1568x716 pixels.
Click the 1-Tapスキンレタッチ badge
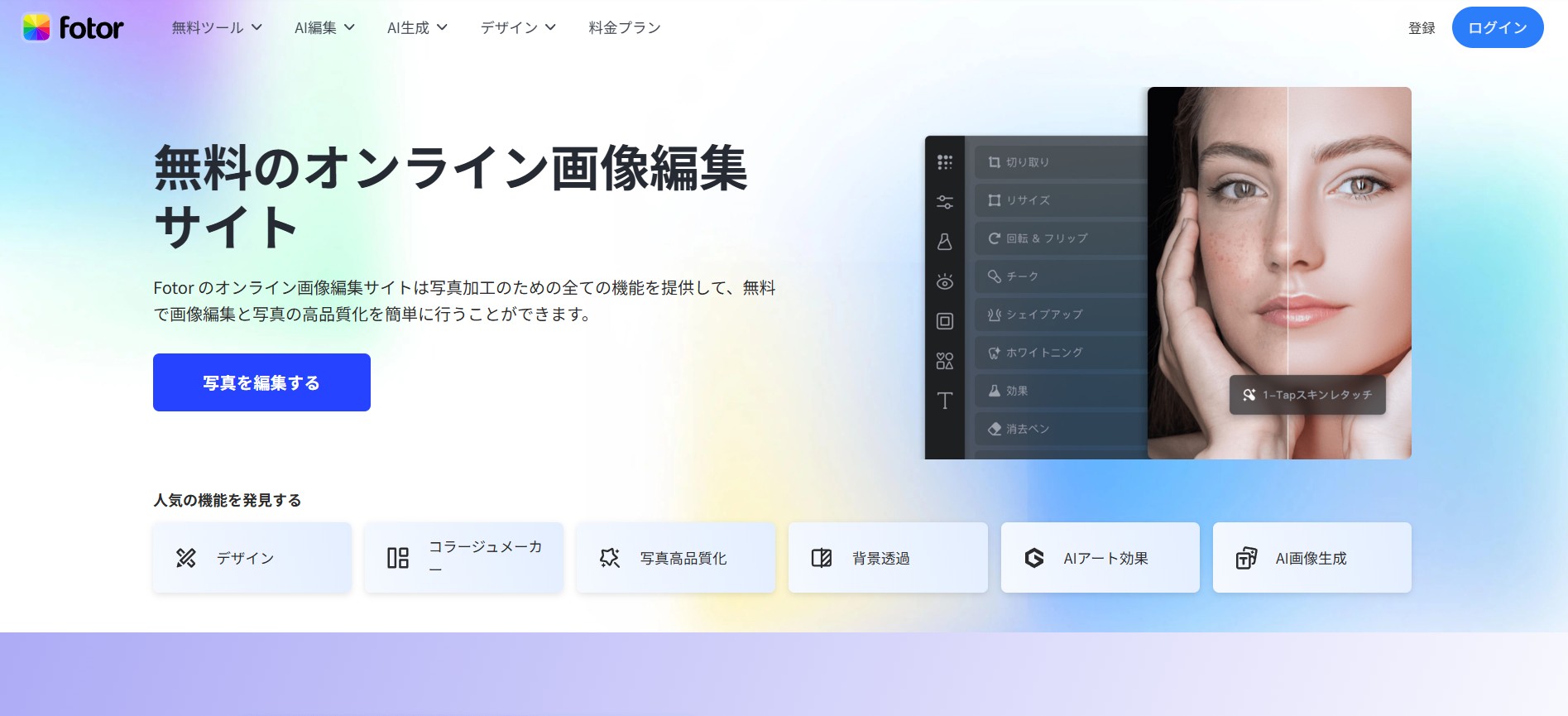click(x=1307, y=395)
